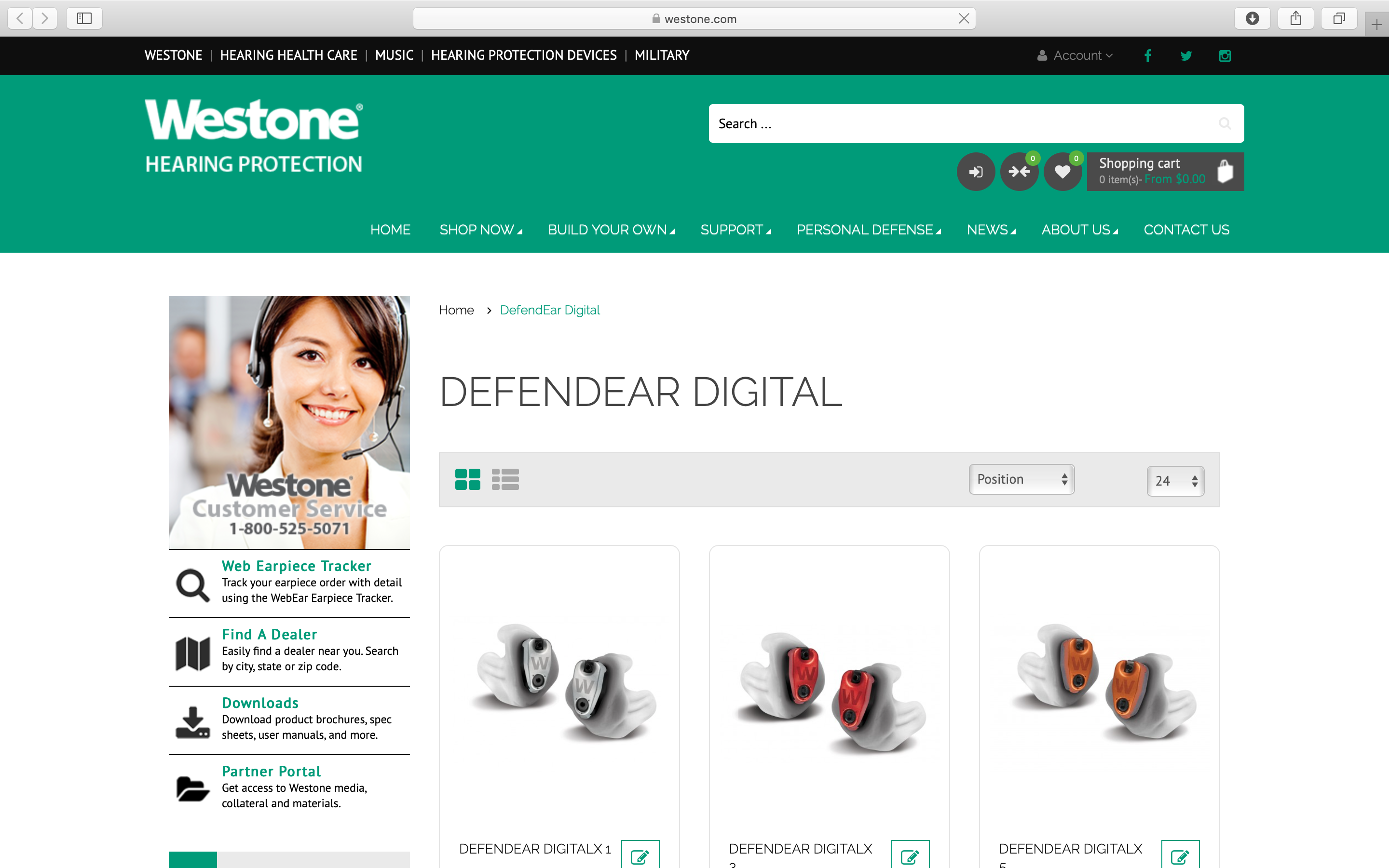Open Web Earpiece Tracker link
The width and height of the screenshot is (1389, 868).
(296, 566)
